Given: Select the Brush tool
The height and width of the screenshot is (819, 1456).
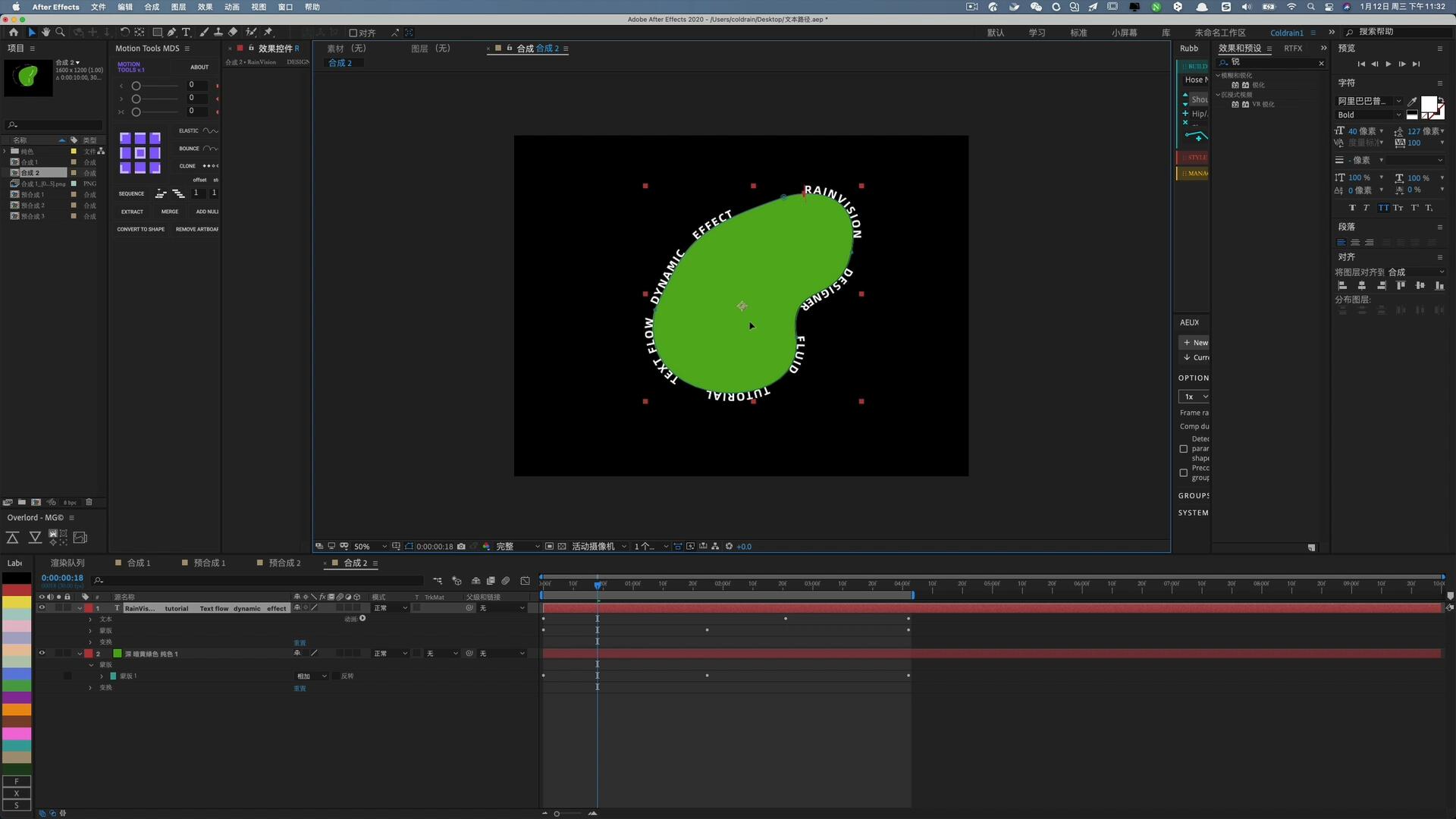Looking at the screenshot, I should 204,33.
